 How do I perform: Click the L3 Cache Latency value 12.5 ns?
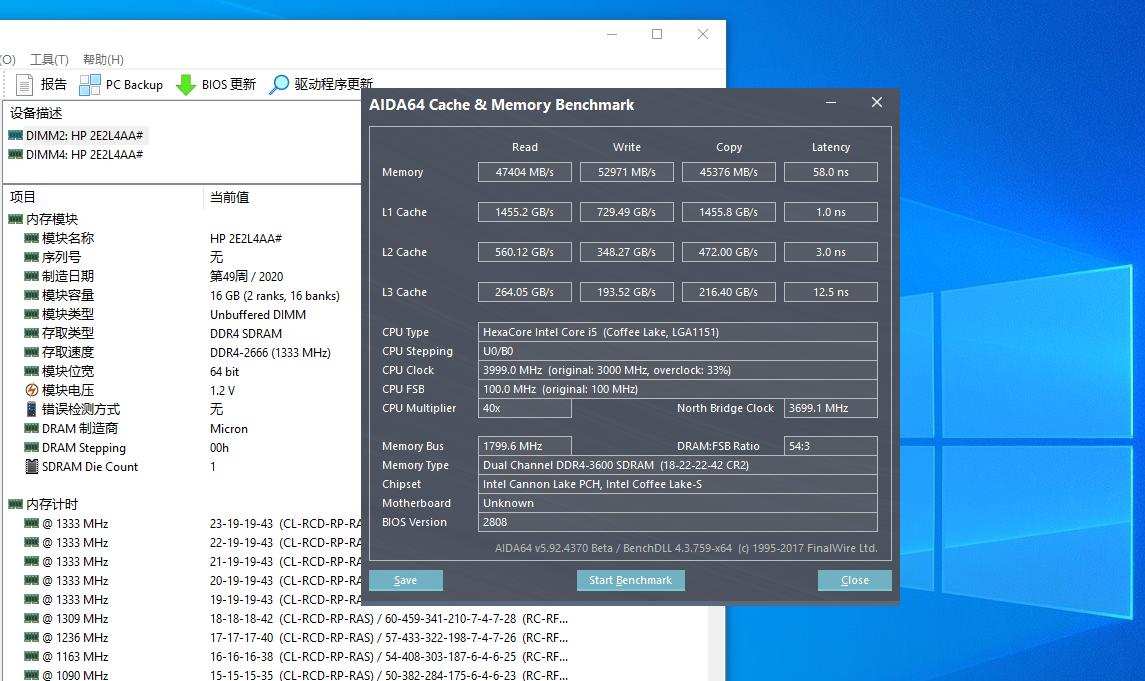pos(831,292)
